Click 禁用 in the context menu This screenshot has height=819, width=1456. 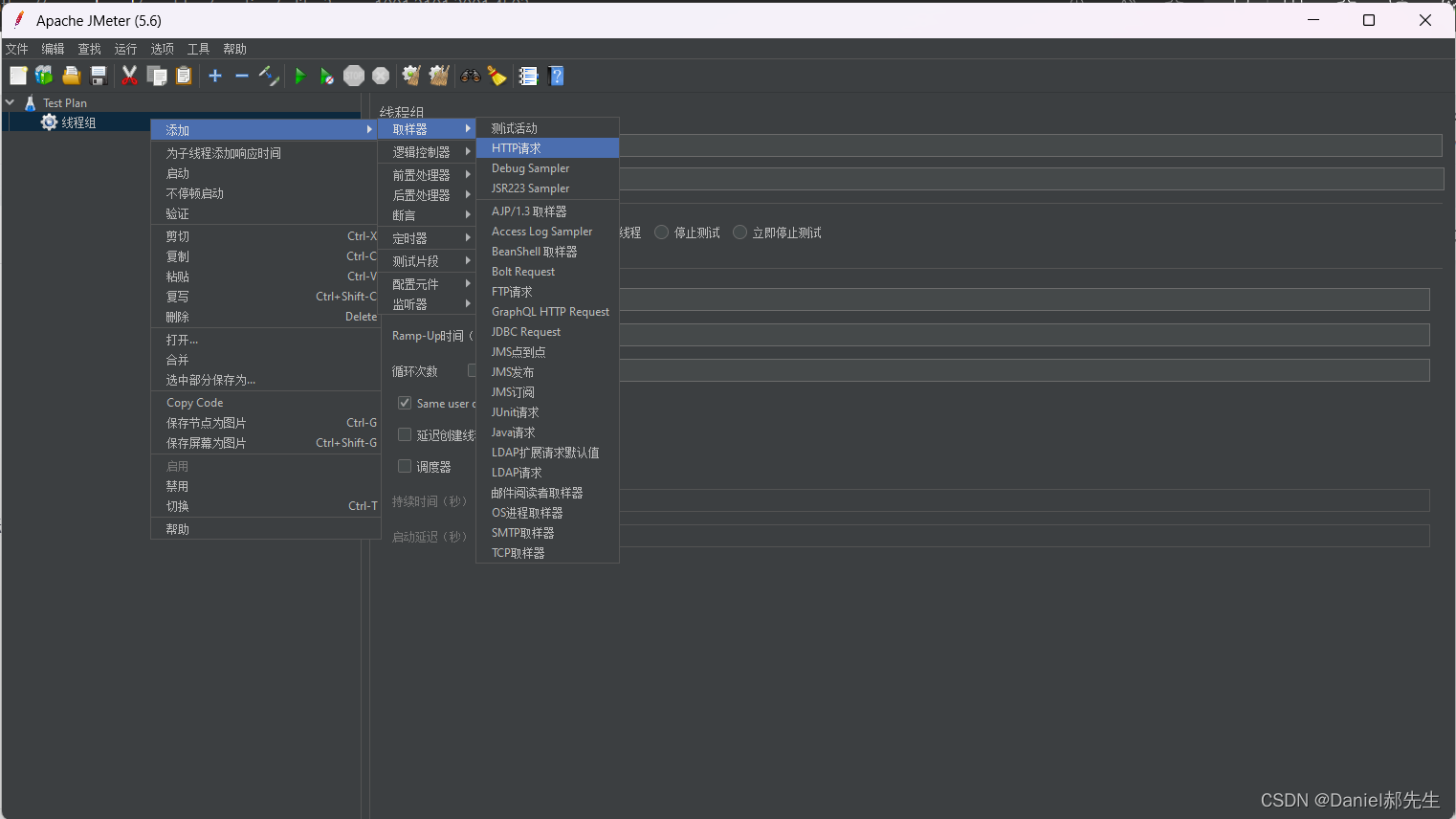265,486
